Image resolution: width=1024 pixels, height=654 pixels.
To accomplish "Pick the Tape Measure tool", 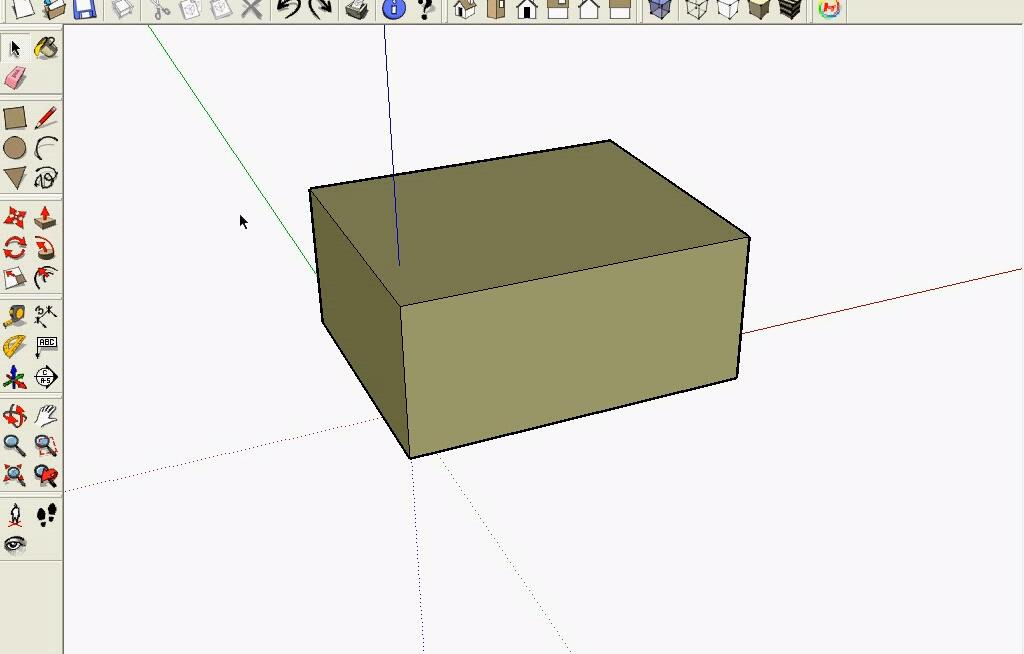I will (x=15, y=317).
